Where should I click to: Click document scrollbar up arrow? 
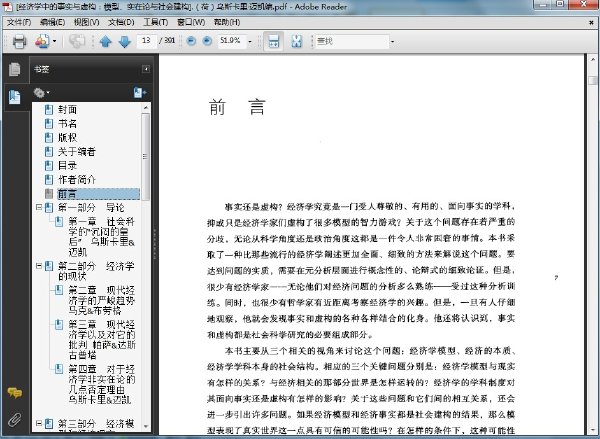coord(593,59)
